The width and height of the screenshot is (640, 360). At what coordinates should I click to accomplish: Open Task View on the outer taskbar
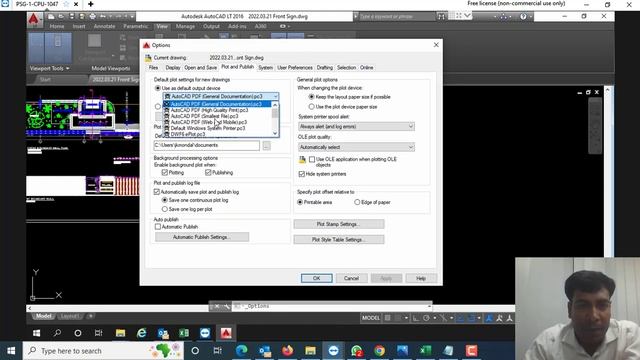[218, 351]
